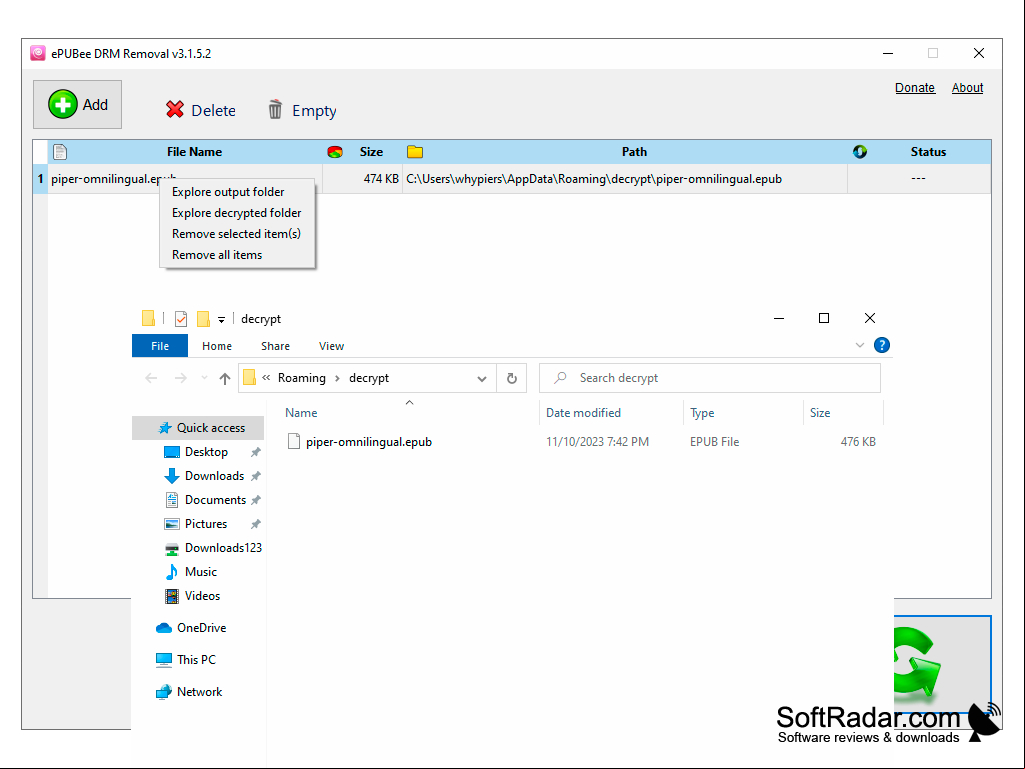
Task: Click the pin icon next to Documents
Action: (x=256, y=500)
